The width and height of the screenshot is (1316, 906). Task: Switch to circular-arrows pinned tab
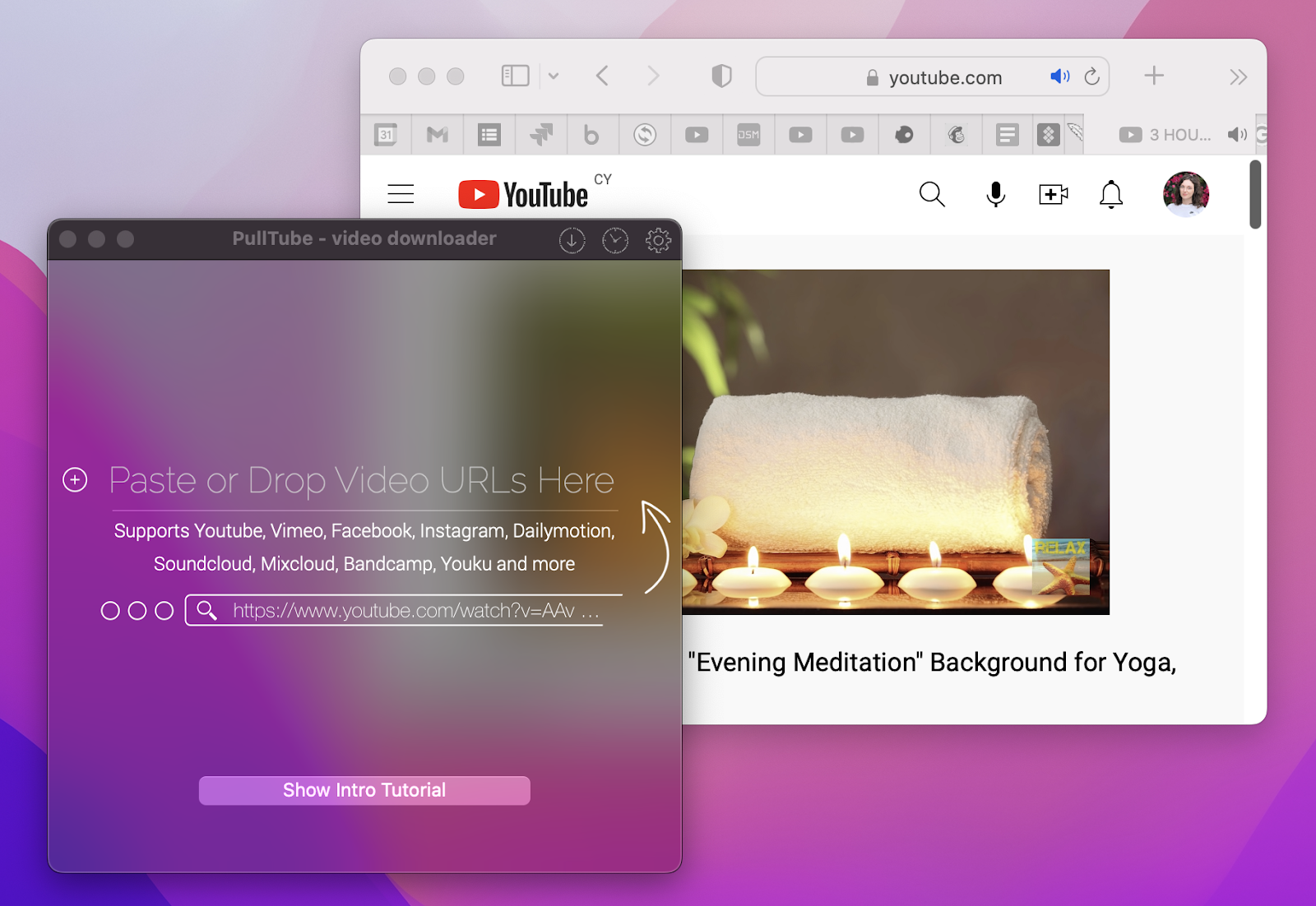point(645,135)
